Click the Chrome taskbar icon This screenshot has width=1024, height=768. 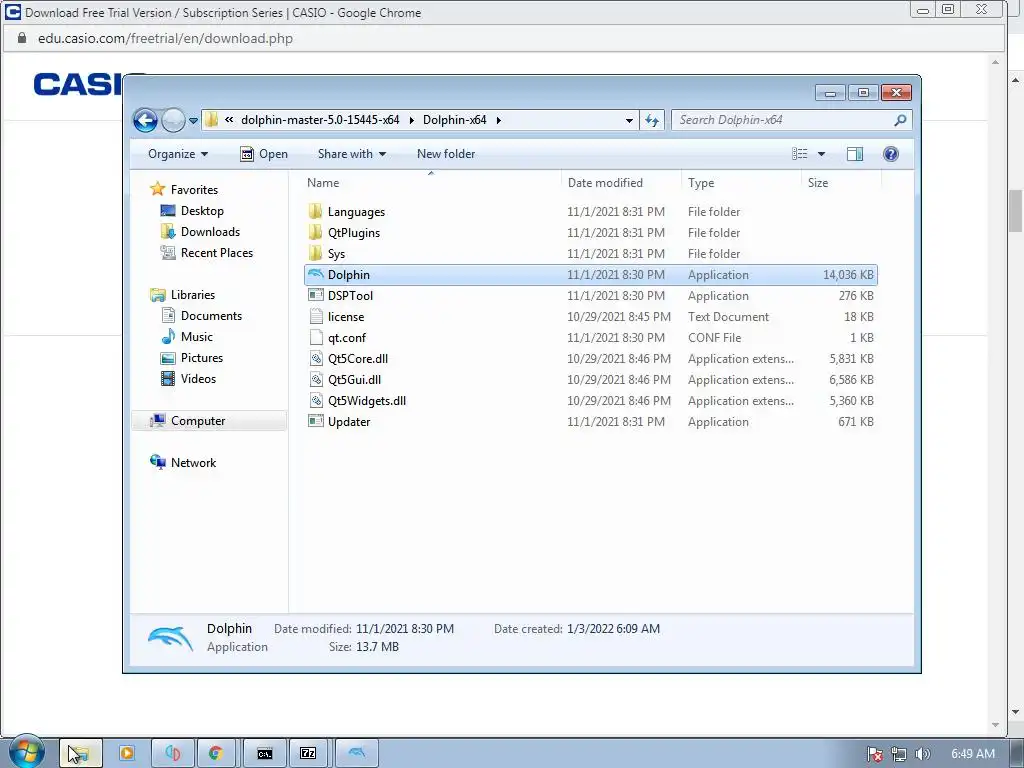(216, 753)
